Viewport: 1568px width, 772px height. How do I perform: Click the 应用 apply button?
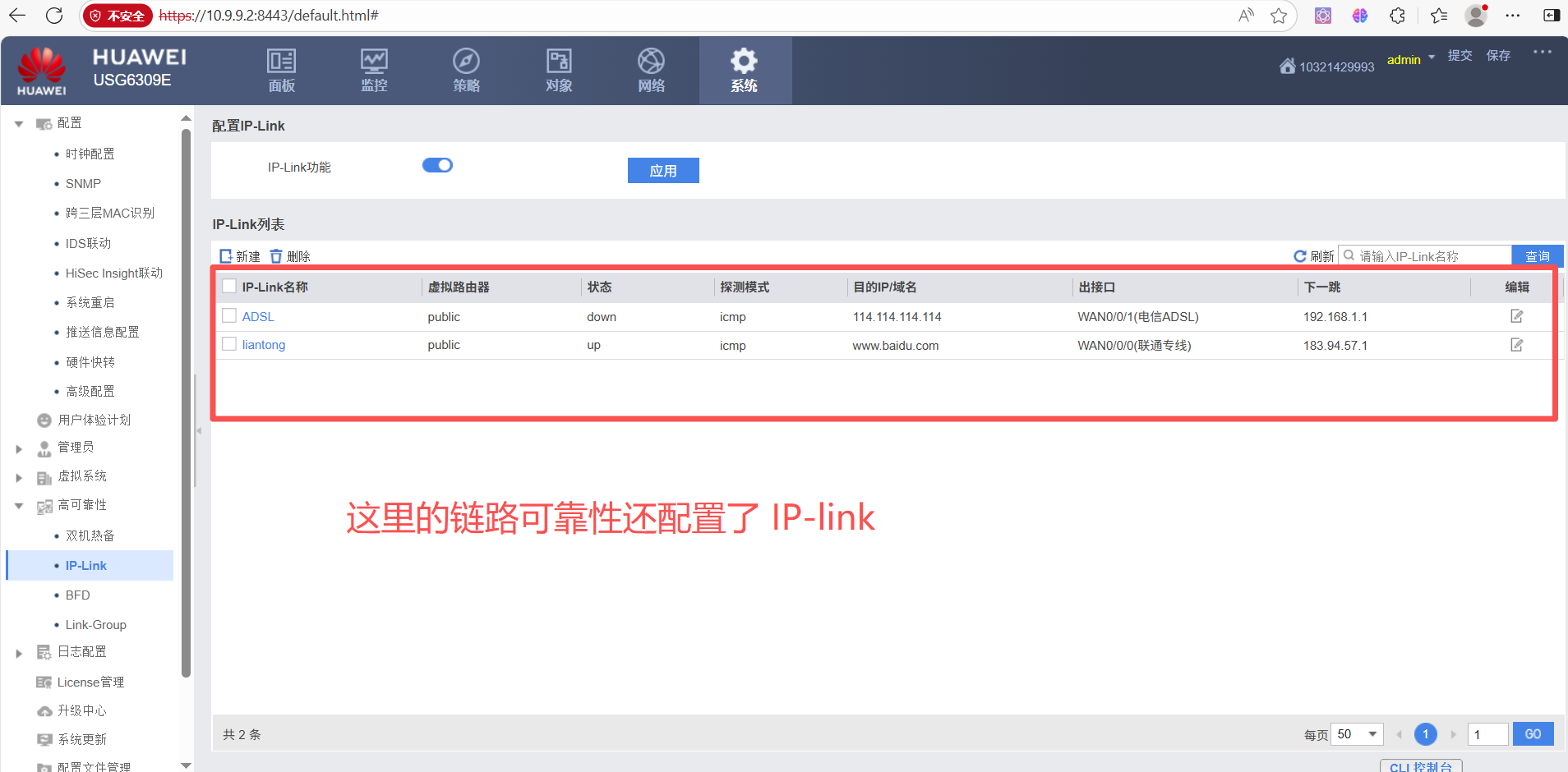pyautogui.click(x=663, y=171)
